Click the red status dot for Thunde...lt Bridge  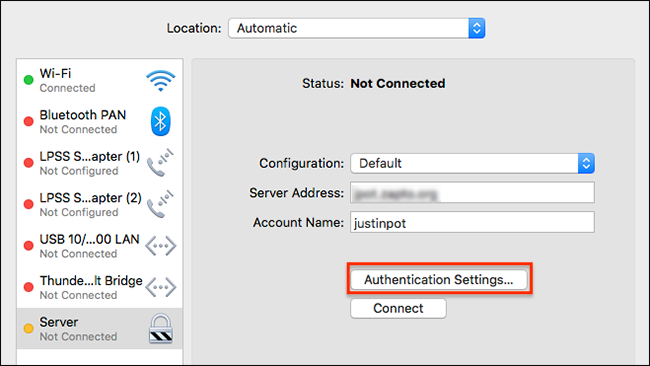(29, 287)
